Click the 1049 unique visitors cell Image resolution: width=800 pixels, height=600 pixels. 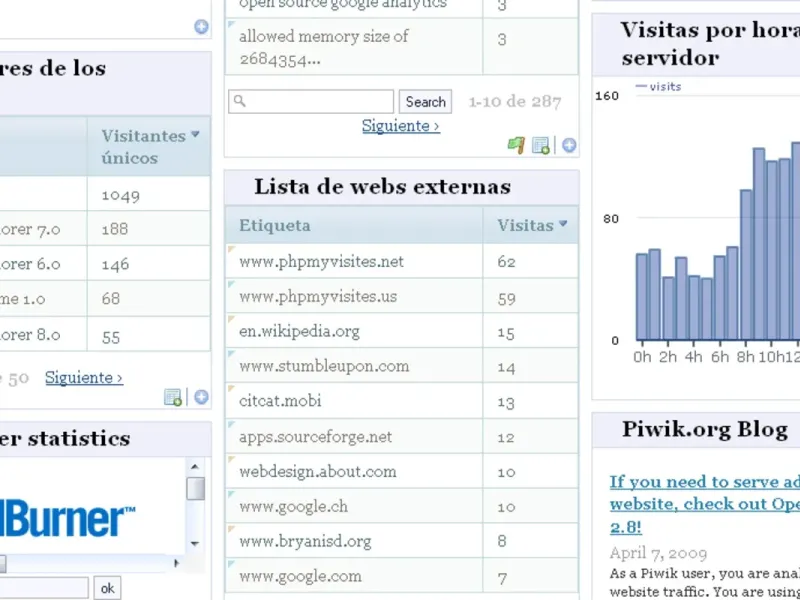[148, 194]
